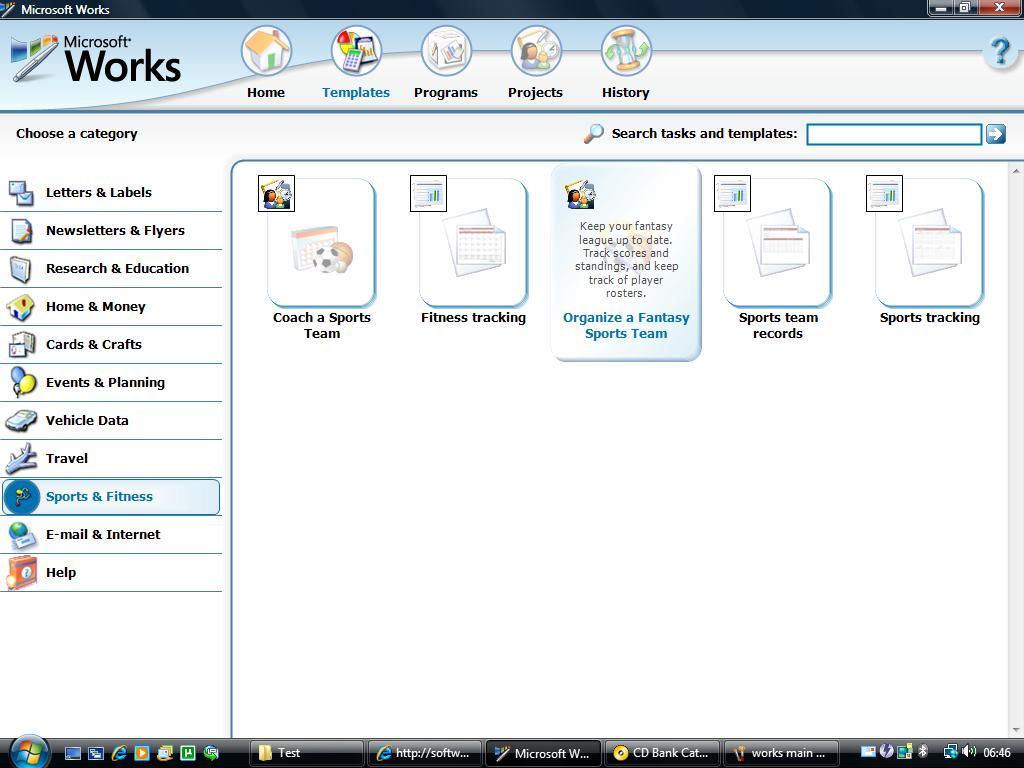Click the Bluetooth tray icon
1024x768 pixels.
coord(923,752)
